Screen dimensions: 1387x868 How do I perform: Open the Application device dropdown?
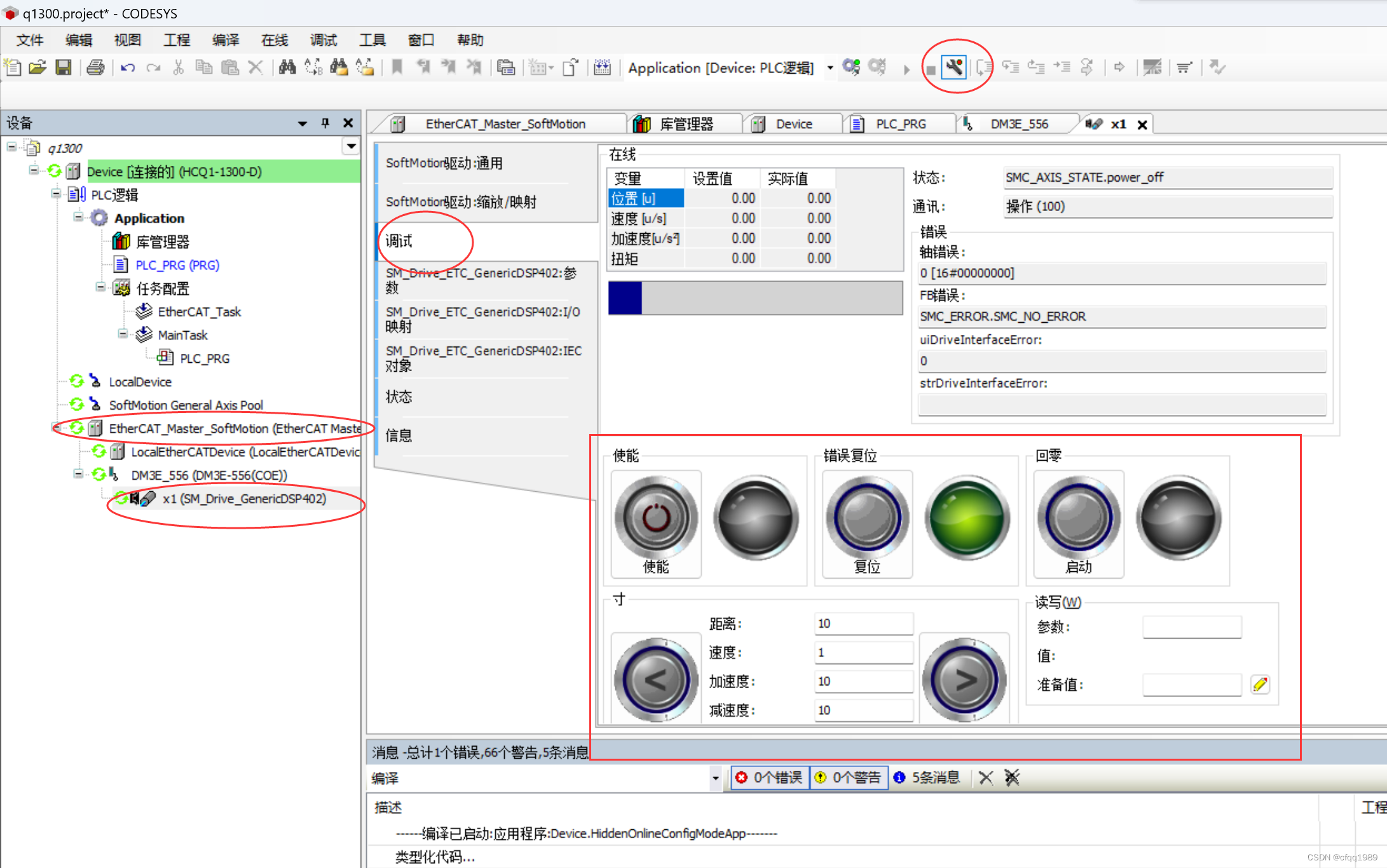click(830, 67)
